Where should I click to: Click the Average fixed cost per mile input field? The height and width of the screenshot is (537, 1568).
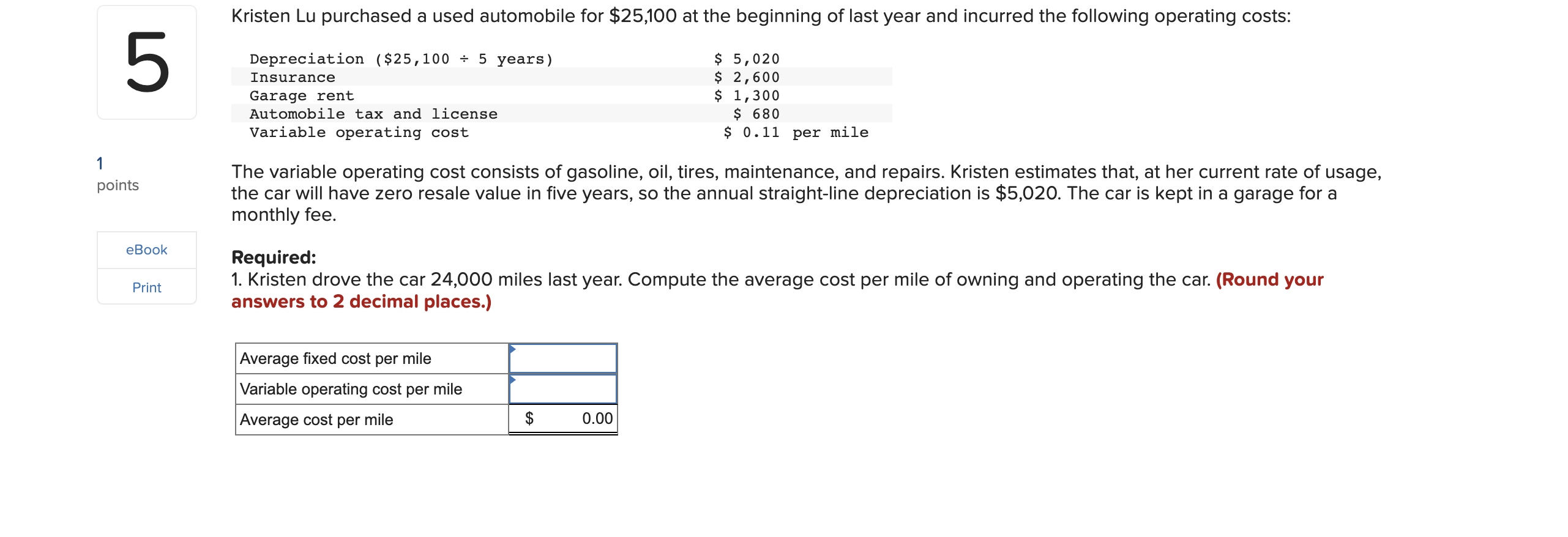(x=562, y=358)
